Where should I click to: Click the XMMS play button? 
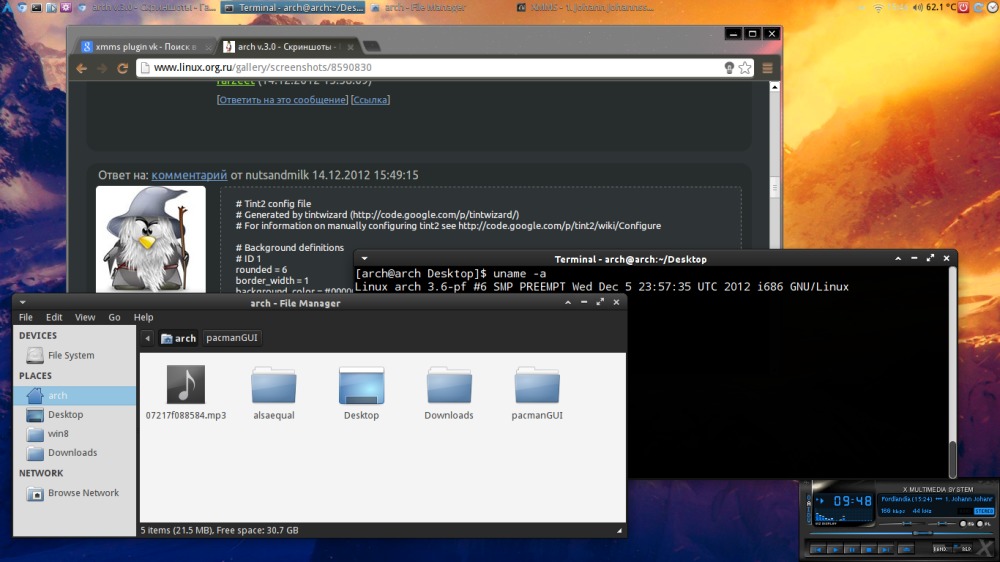[x=835, y=549]
